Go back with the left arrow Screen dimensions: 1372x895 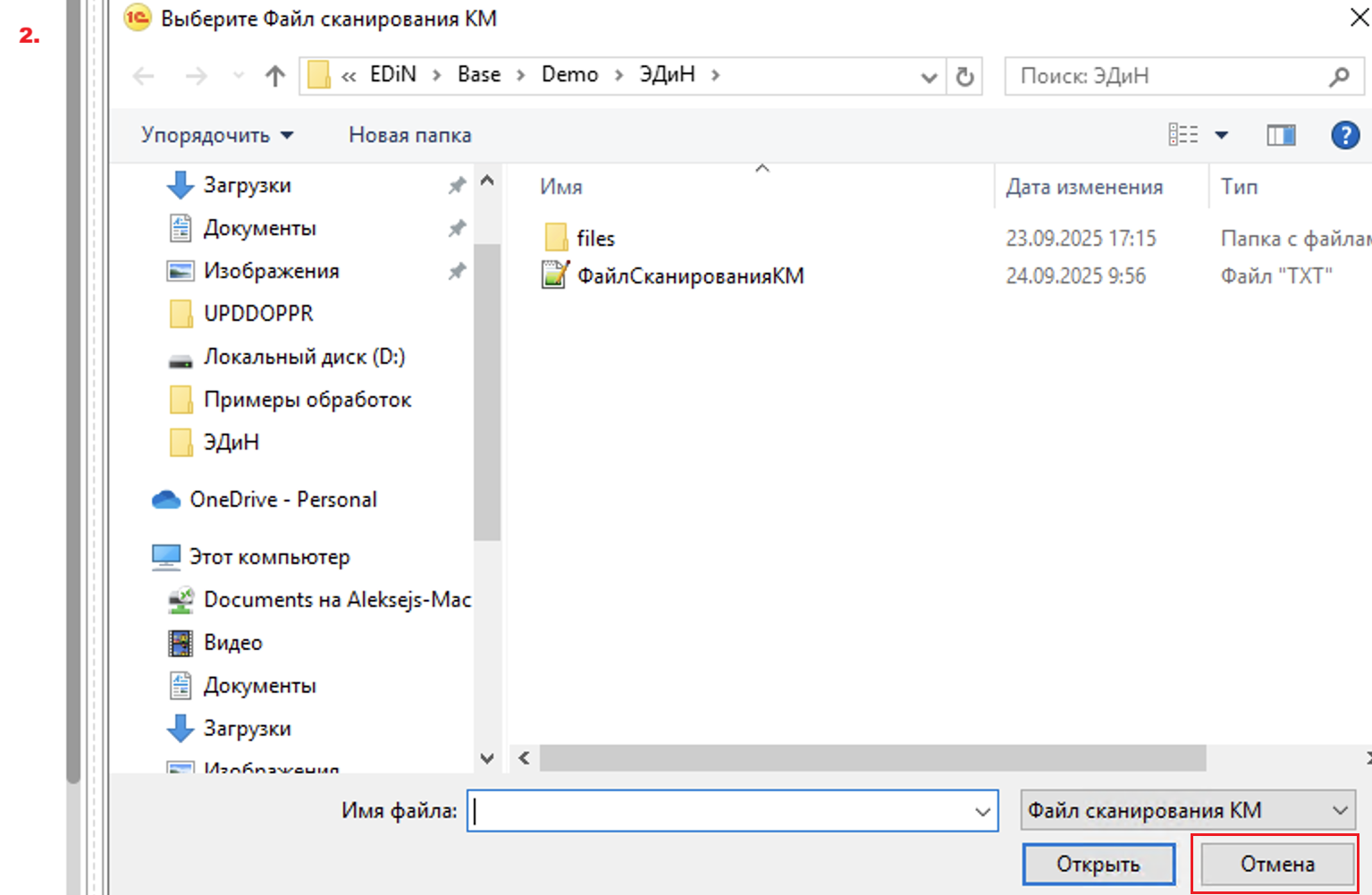point(143,77)
